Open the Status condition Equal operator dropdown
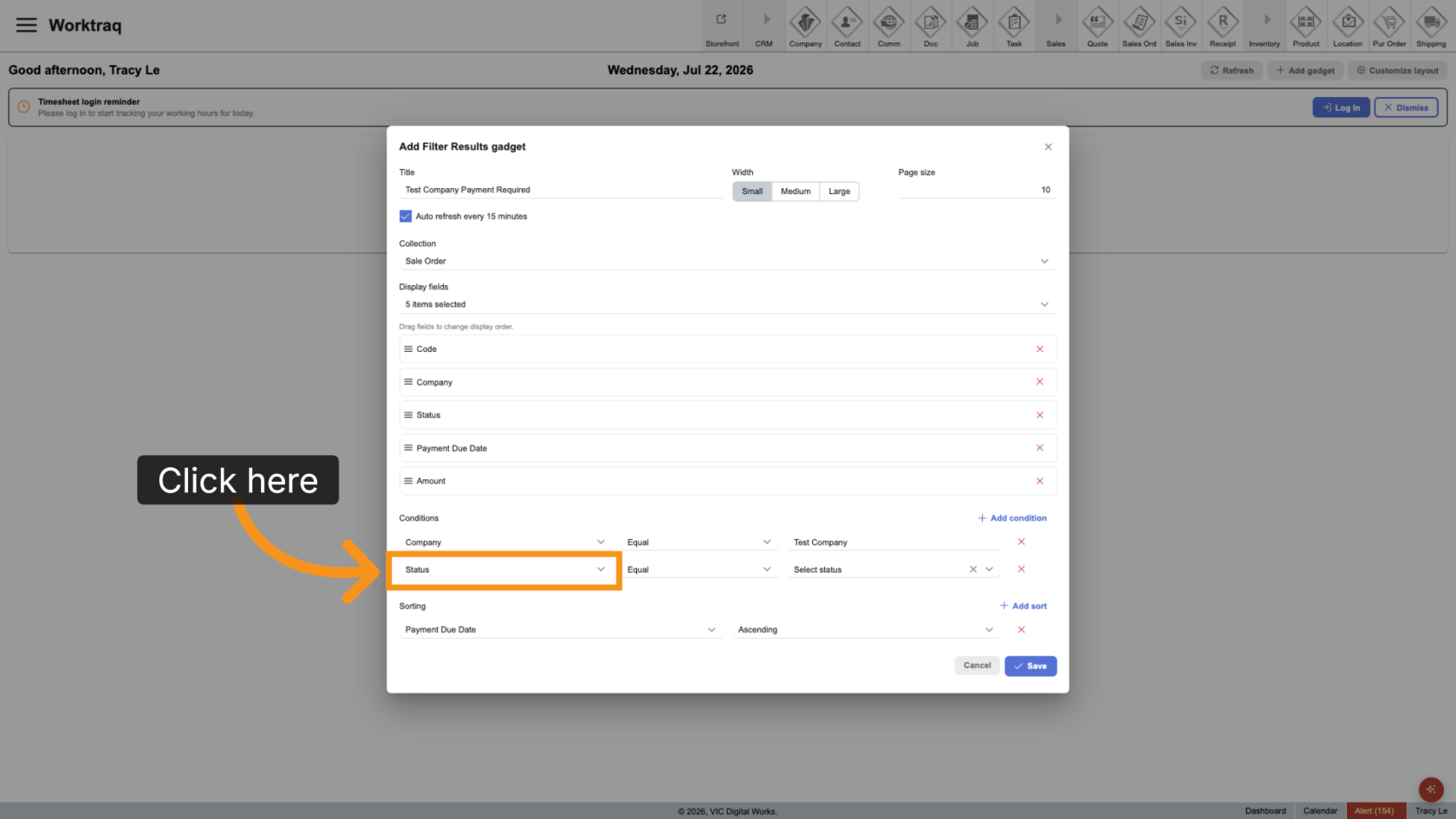Image resolution: width=1456 pixels, height=819 pixels. tap(699, 569)
